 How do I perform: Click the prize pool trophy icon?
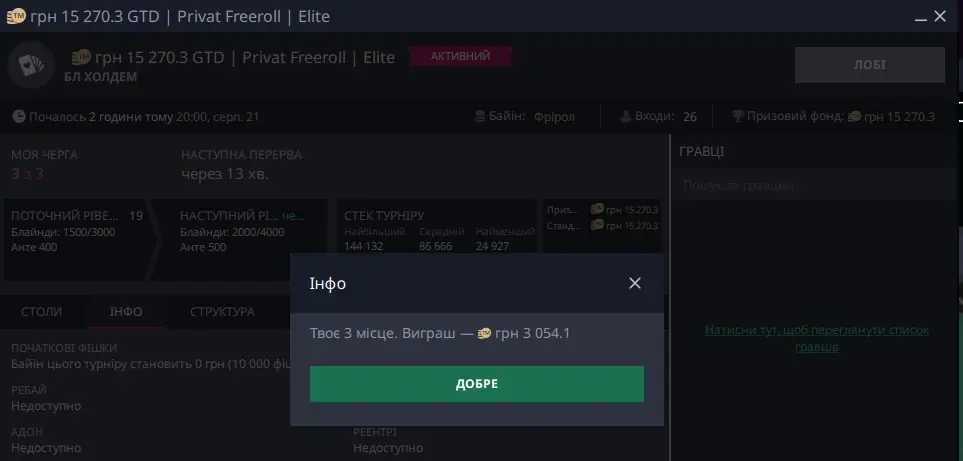coord(738,116)
